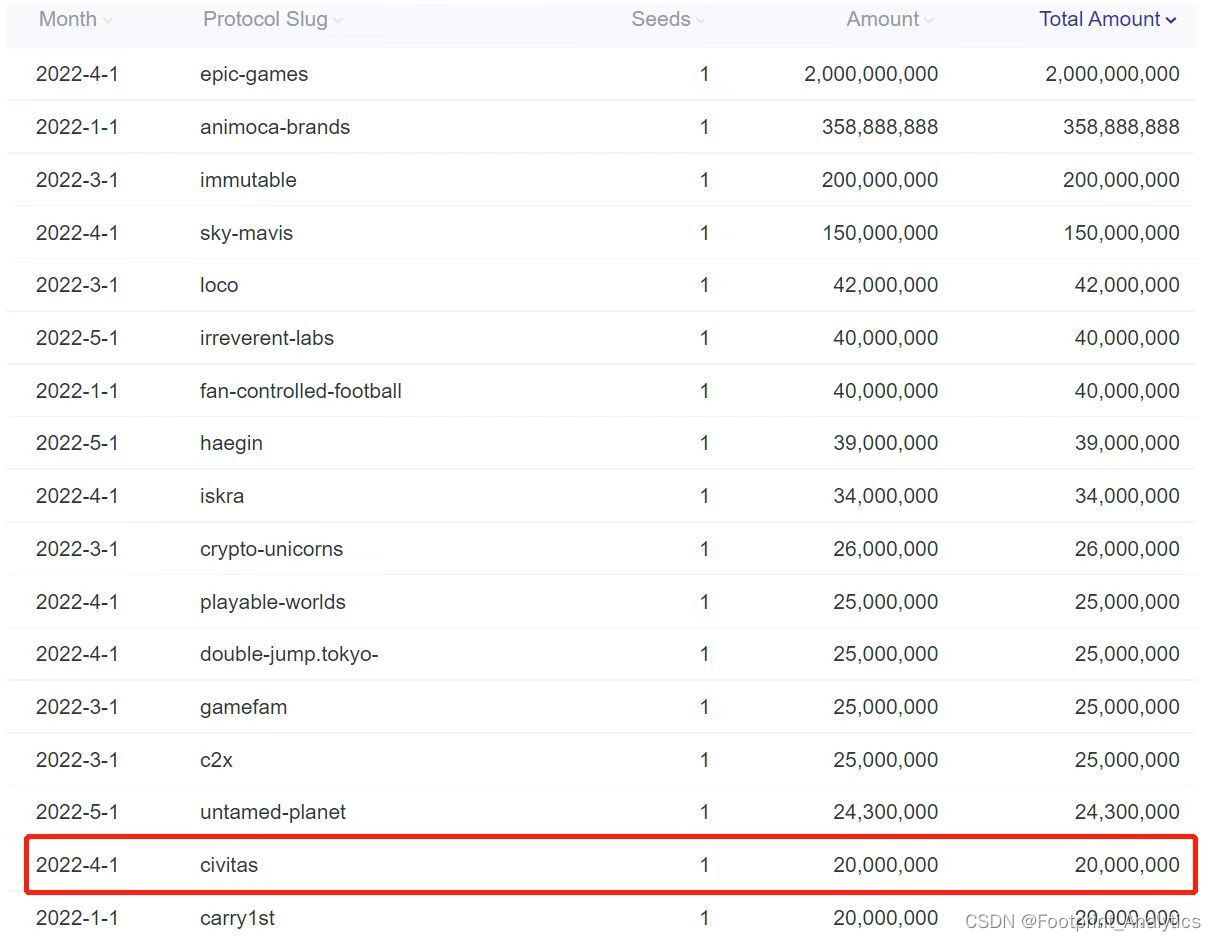Click the Month column header label

[68, 19]
